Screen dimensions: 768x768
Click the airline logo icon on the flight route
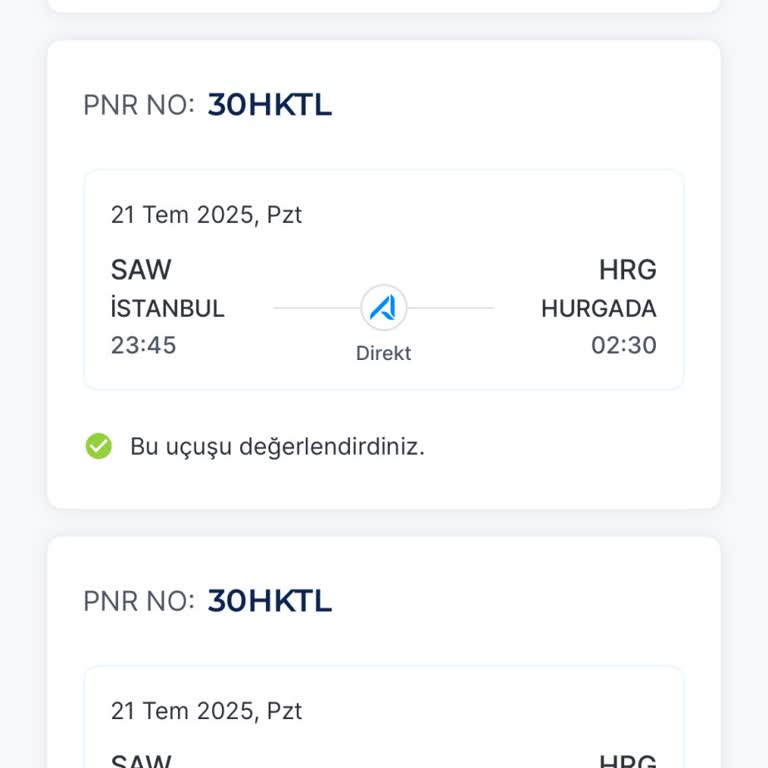point(384,308)
